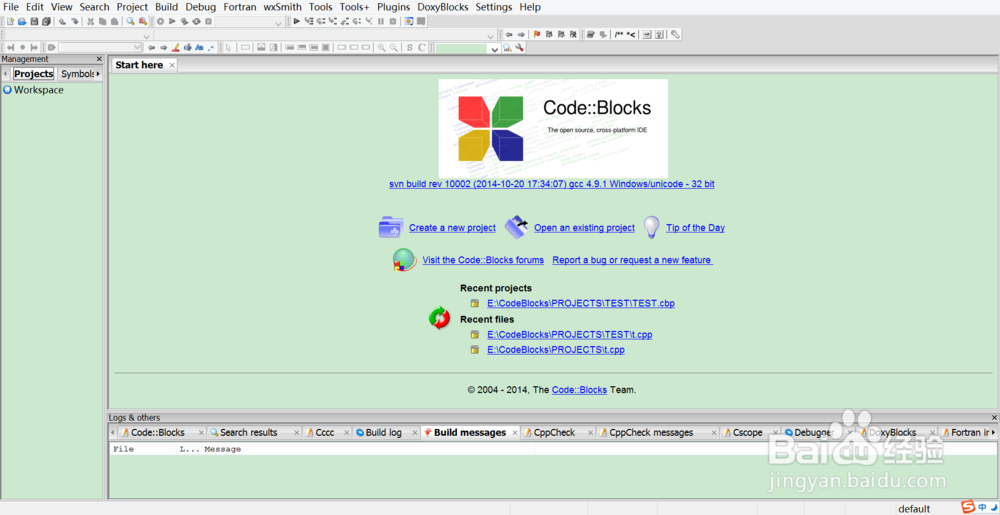
Task: Click the Run play icon in build toolbar
Action: pos(172,21)
